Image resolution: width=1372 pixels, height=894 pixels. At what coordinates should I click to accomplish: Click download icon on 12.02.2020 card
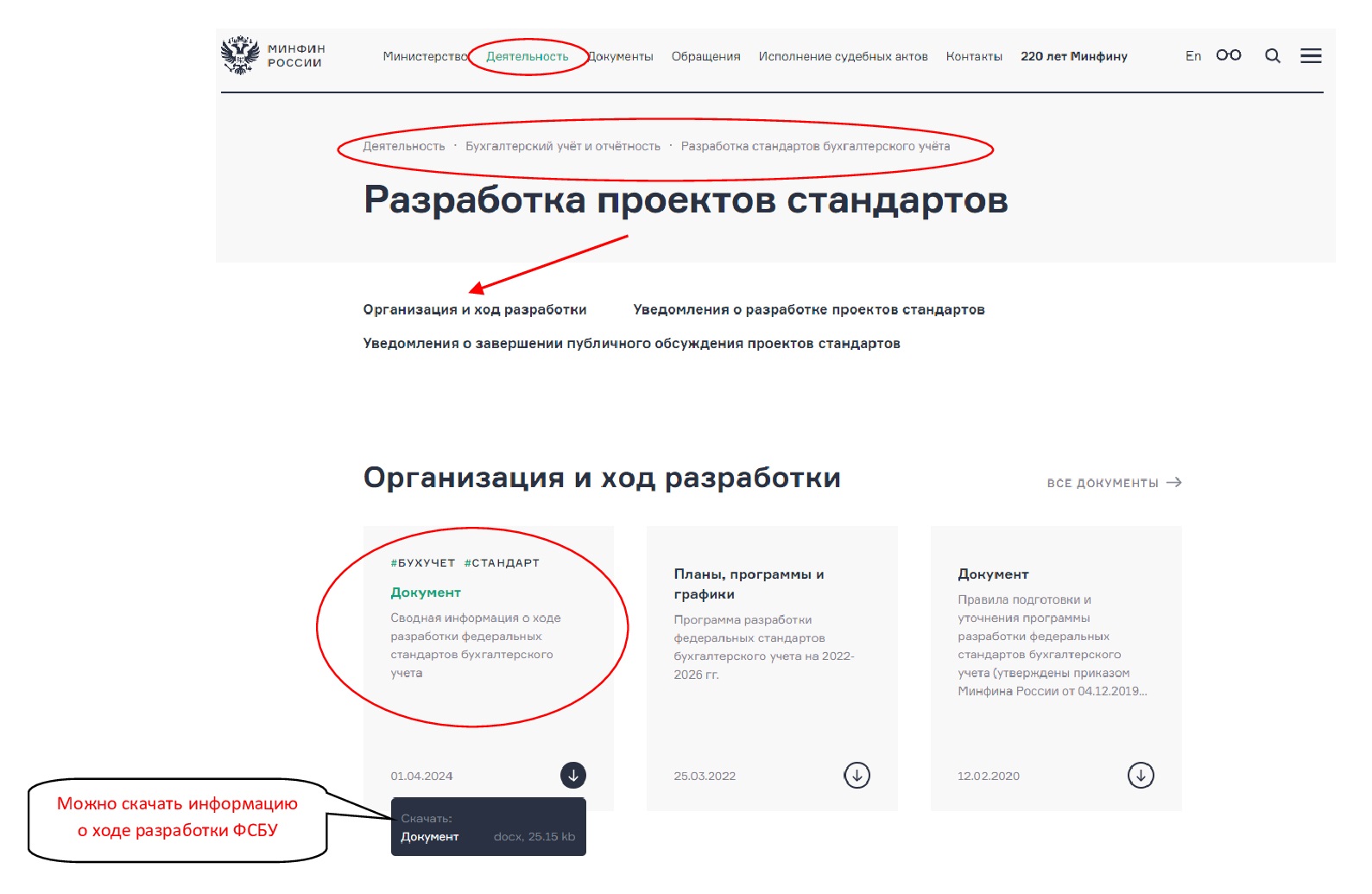point(1141,775)
